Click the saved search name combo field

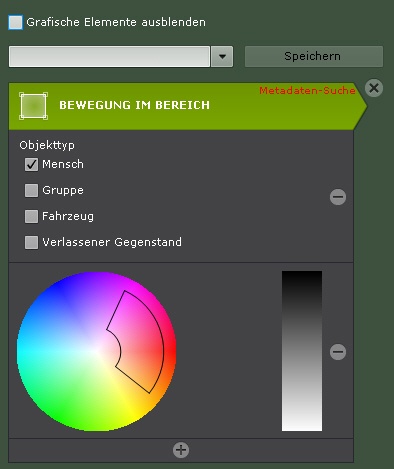(x=109, y=56)
